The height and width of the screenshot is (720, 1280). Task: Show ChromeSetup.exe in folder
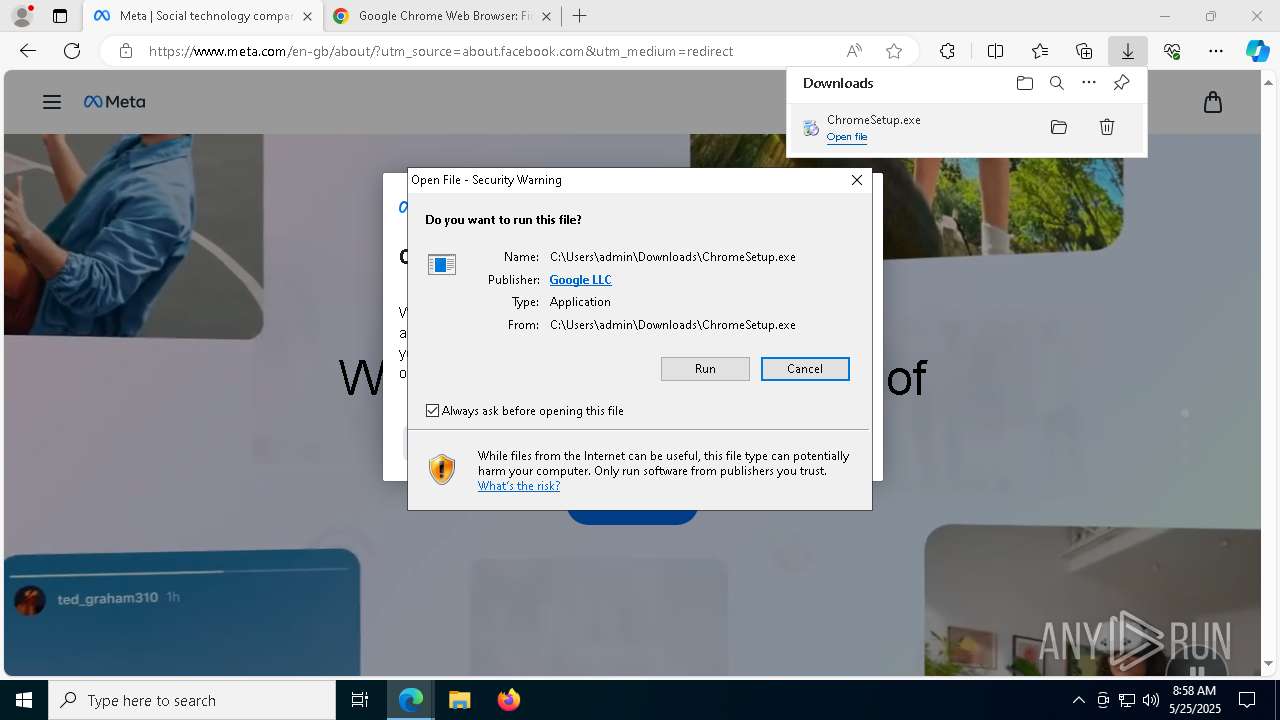coord(1059,127)
